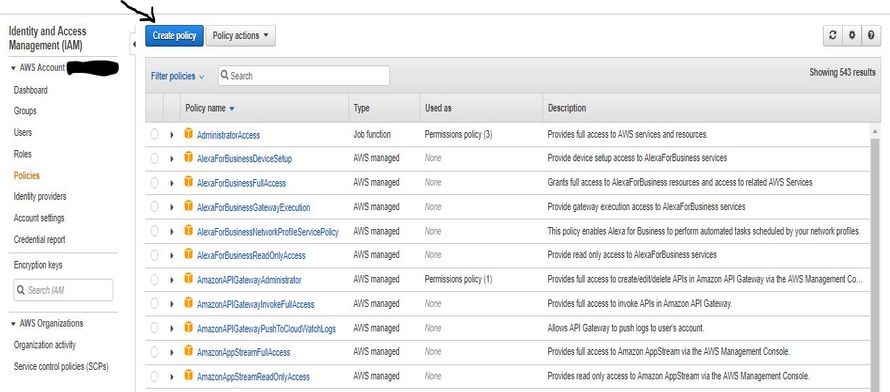The height and width of the screenshot is (392, 890).
Task: Open Groups in the IAM sidebar
Action: tap(25, 111)
